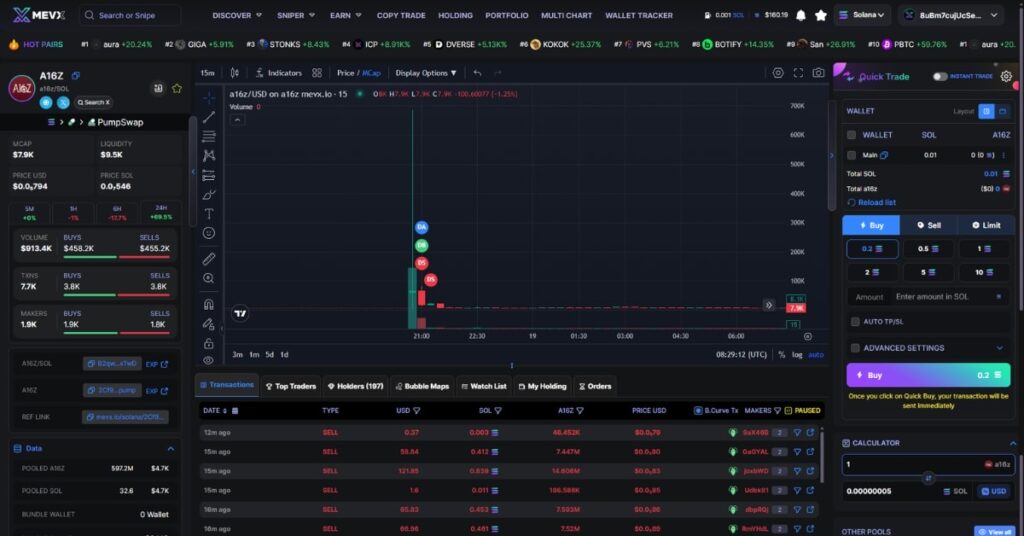Open the Solana network dropdown

tap(862, 15)
